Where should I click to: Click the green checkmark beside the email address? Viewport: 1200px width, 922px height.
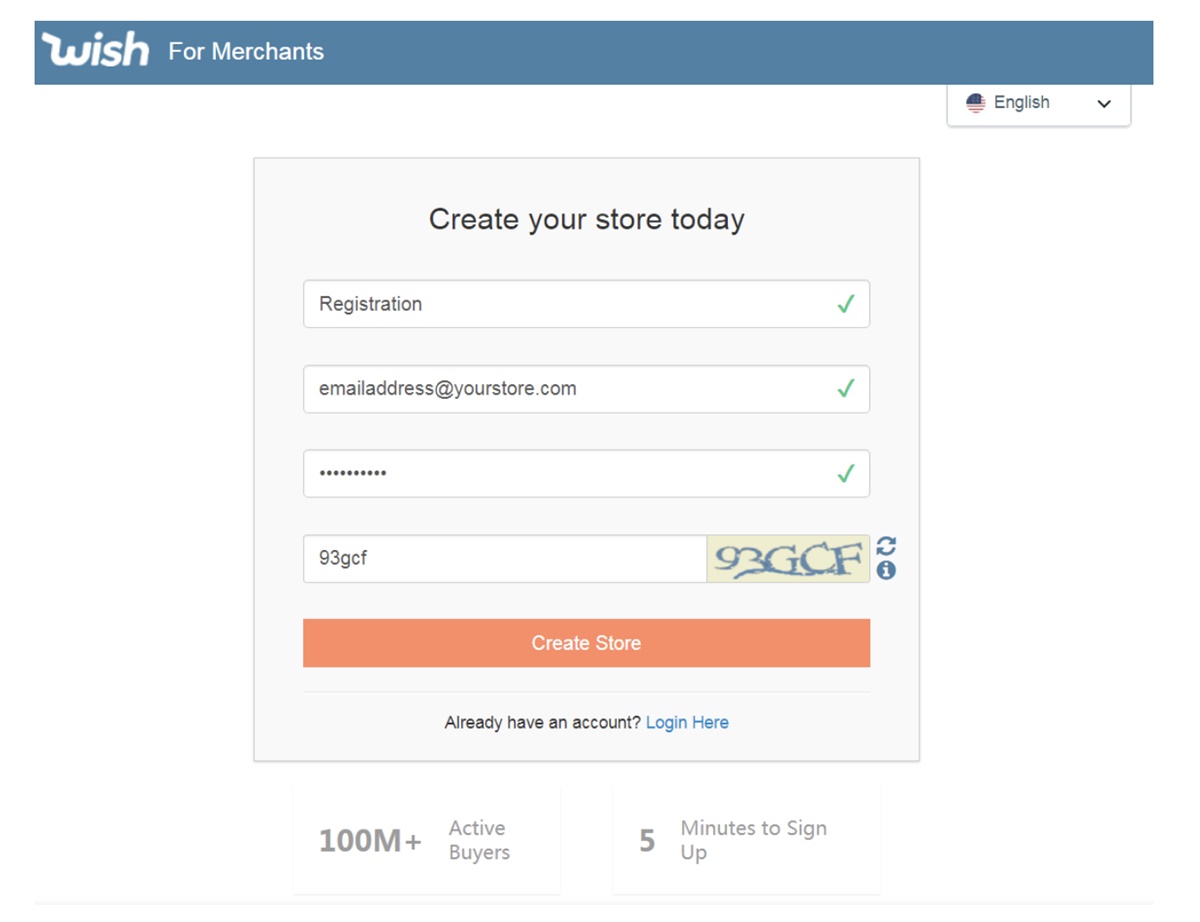(x=846, y=389)
